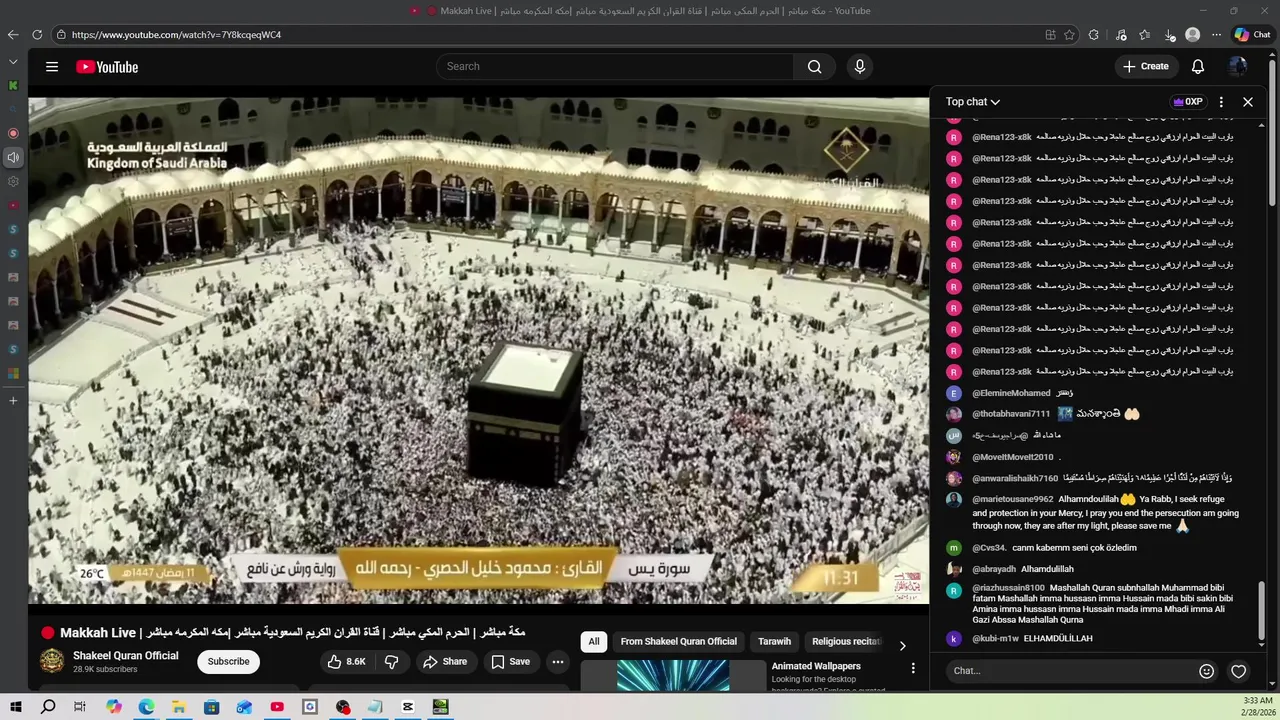Viewport: 1280px width, 720px height.
Task: Send heart reaction in chat
Action: (x=1238, y=671)
